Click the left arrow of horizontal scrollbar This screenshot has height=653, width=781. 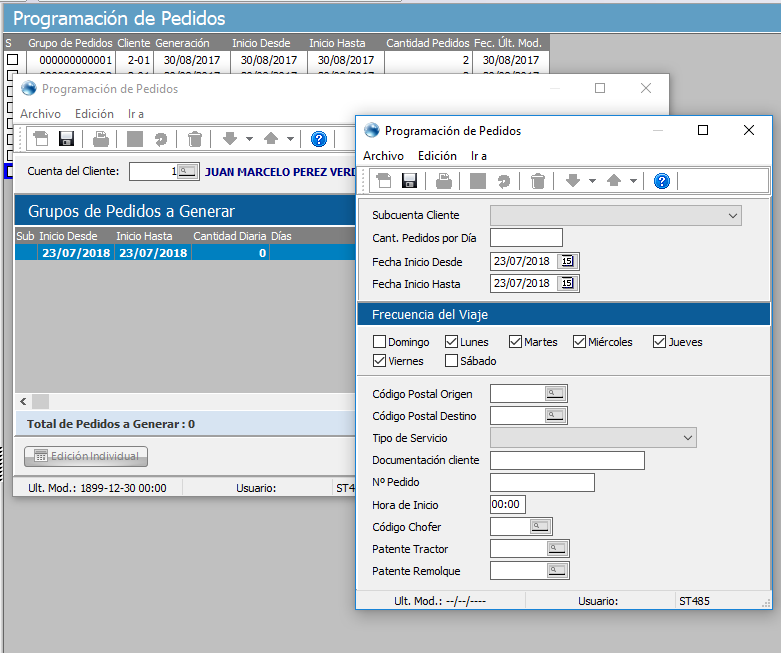pyautogui.click(x=22, y=401)
